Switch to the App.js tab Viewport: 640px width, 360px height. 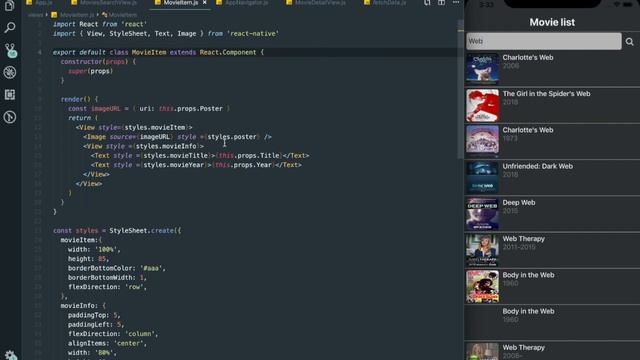point(39,2)
